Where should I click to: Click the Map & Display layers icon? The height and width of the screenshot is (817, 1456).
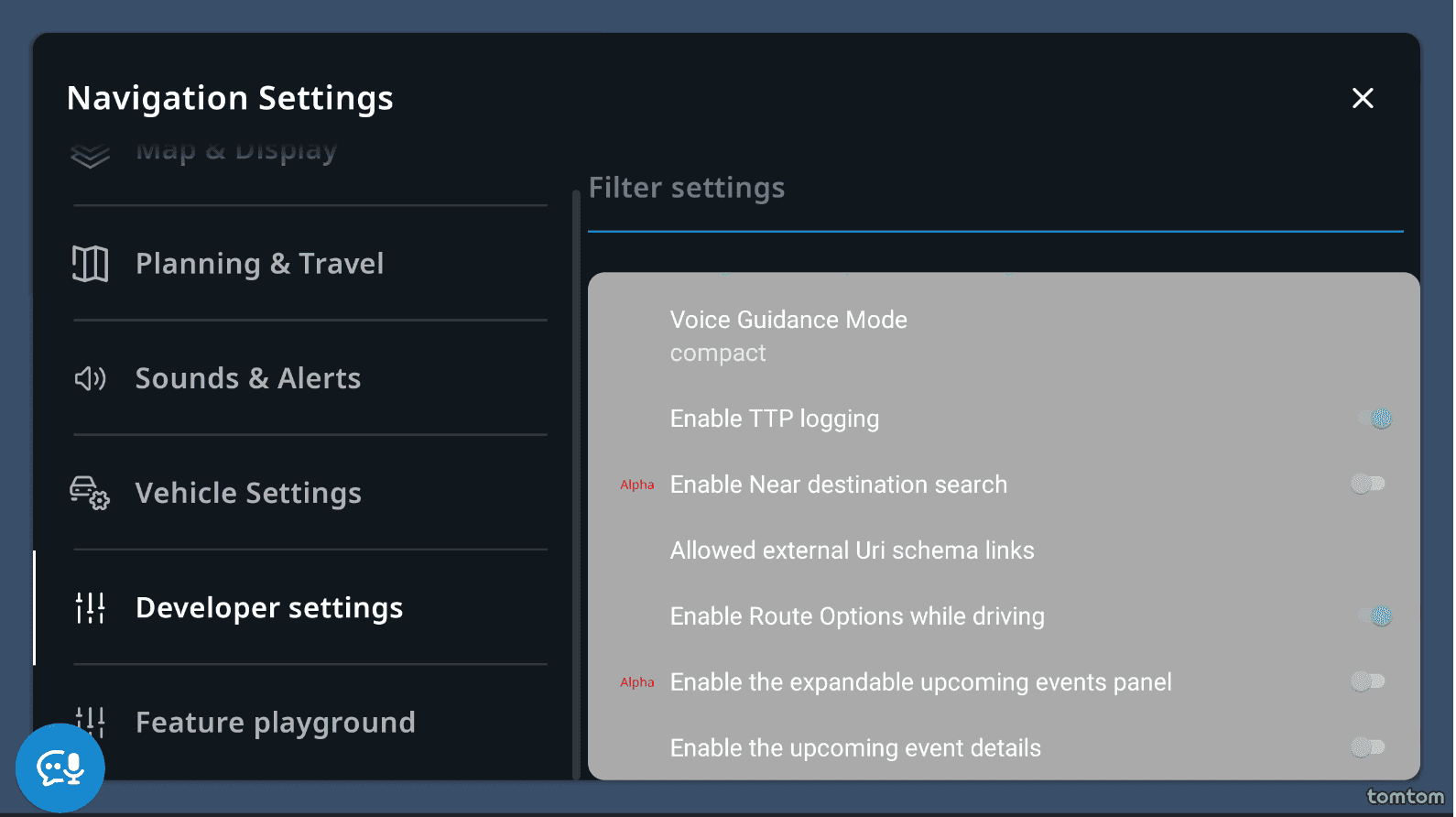tap(90, 156)
